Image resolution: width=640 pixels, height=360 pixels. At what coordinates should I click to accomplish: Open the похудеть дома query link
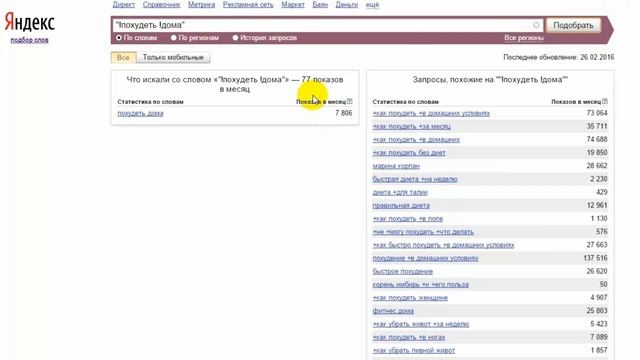140,113
